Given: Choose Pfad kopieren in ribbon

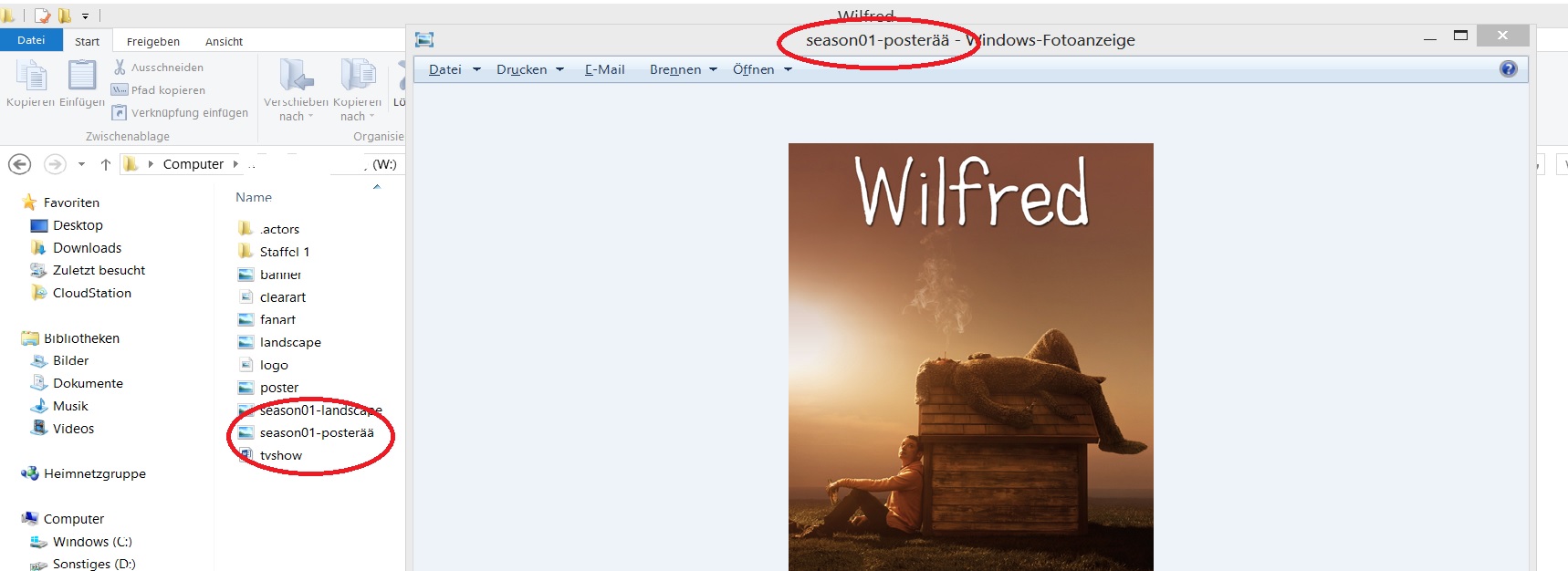Looking at the screenshot, I should click(158, 90).
